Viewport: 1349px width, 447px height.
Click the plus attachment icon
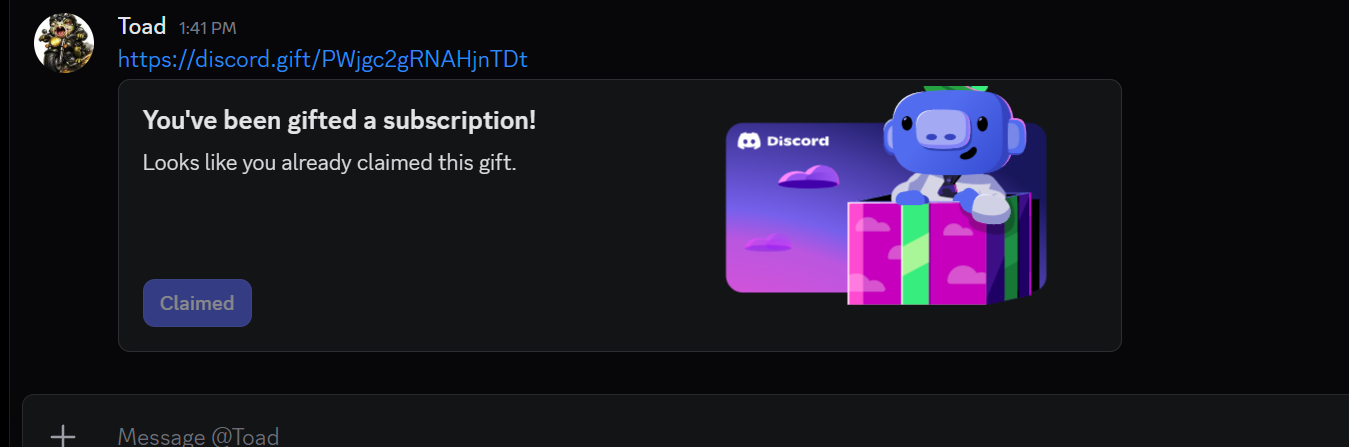(x=63, y=435)
